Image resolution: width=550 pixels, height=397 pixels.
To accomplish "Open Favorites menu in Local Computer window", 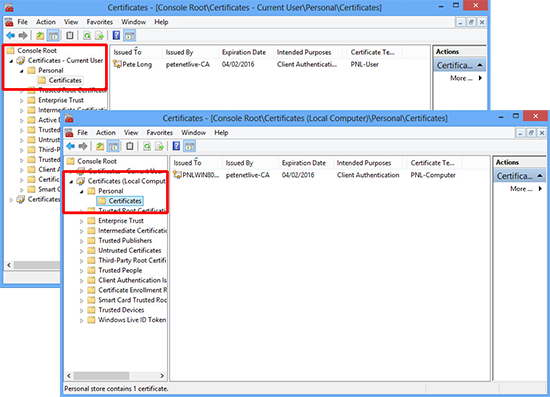I will point(160,133).
